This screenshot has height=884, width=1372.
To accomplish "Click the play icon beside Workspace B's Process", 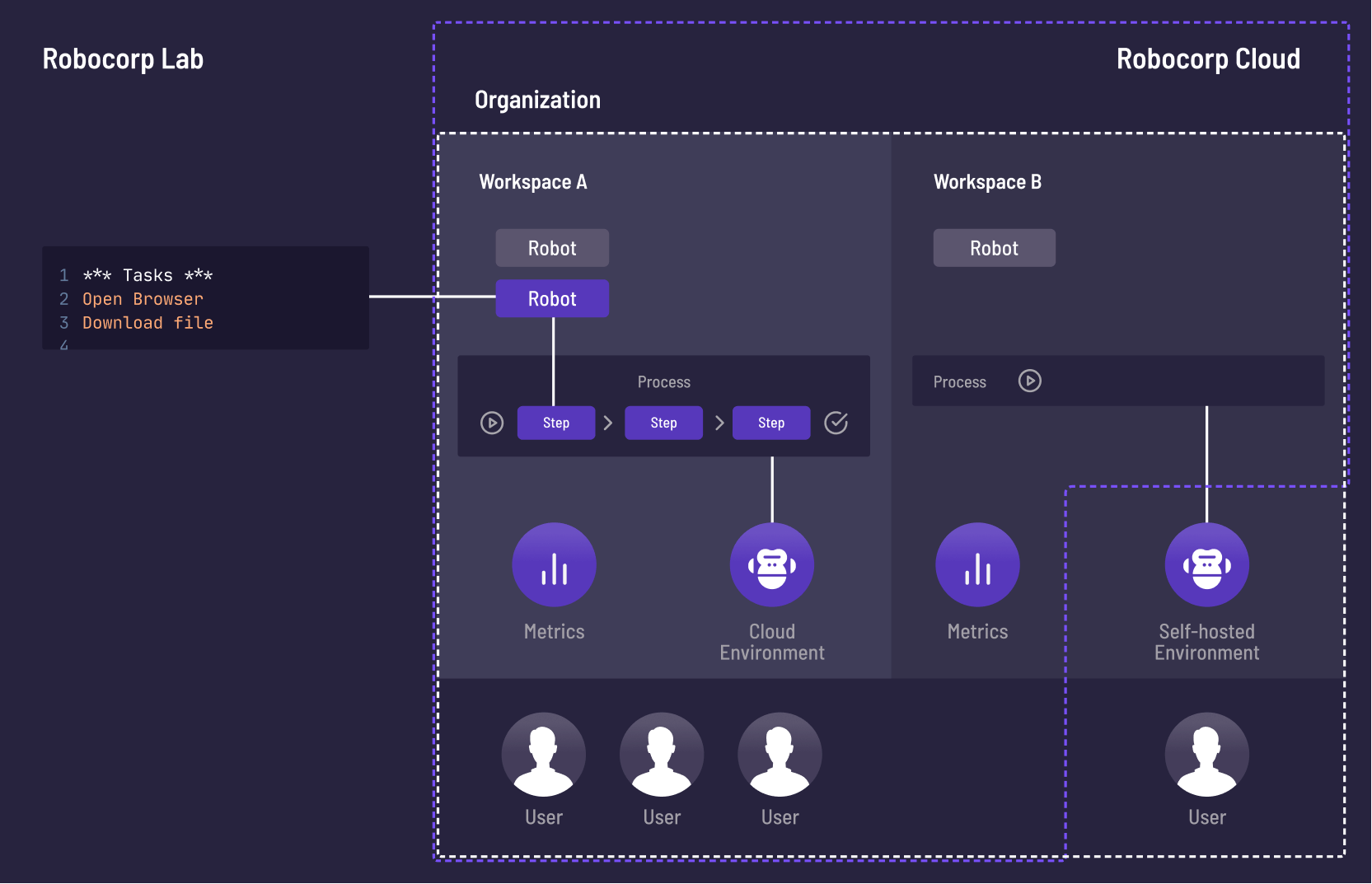I will click(x=1030, y=381).
